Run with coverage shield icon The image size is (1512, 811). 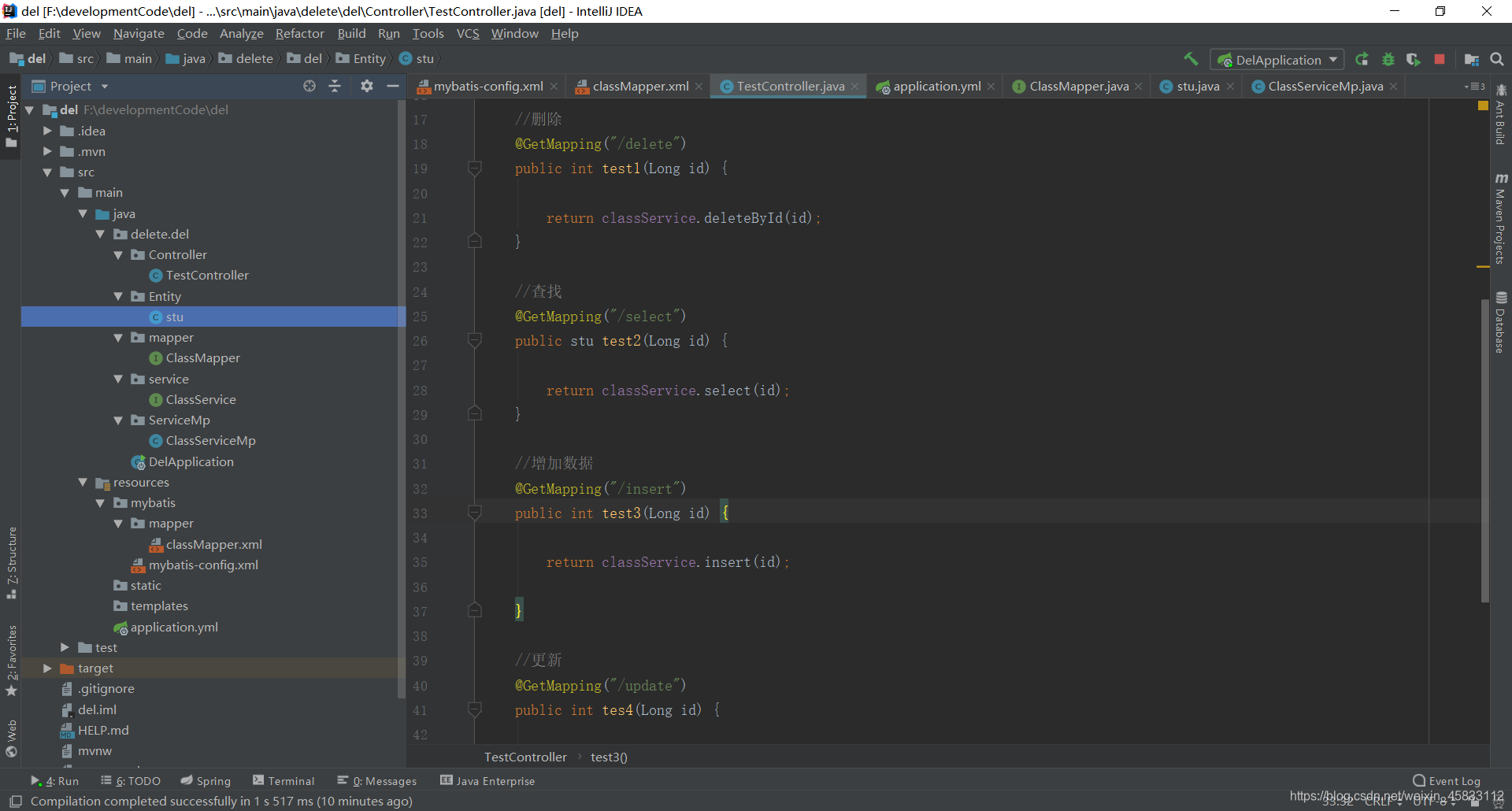point(1414,59)
